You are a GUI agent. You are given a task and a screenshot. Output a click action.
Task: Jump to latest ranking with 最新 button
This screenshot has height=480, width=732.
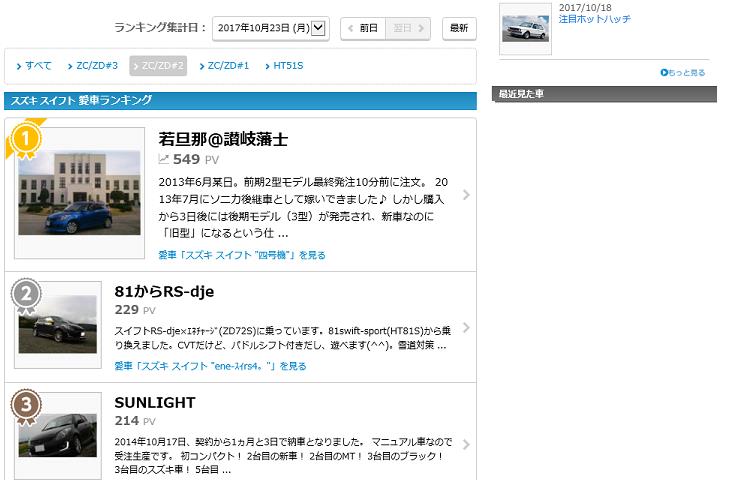(459, 28)
